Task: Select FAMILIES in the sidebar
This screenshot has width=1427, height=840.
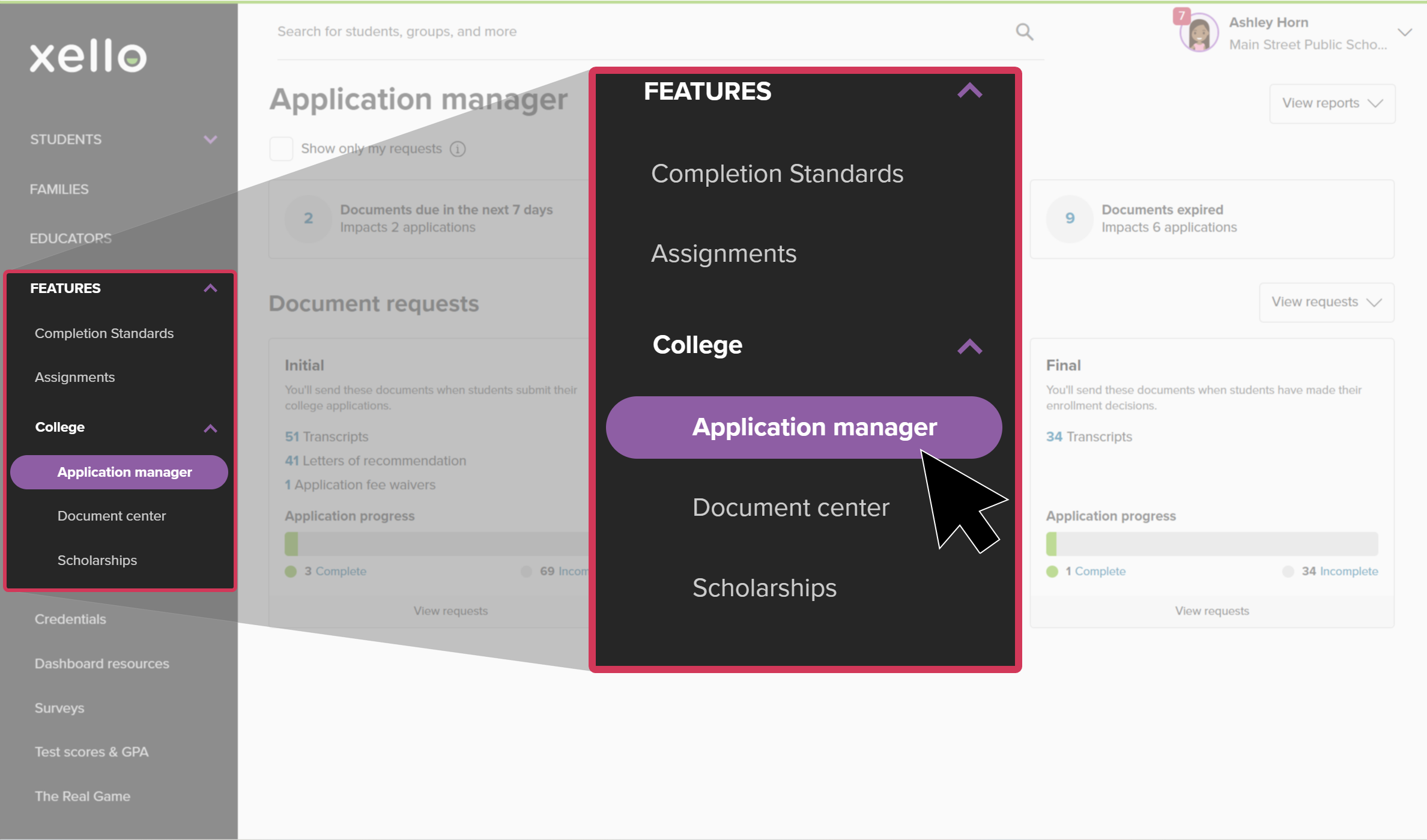Action: pyautogui.click(x=58, y=189)
